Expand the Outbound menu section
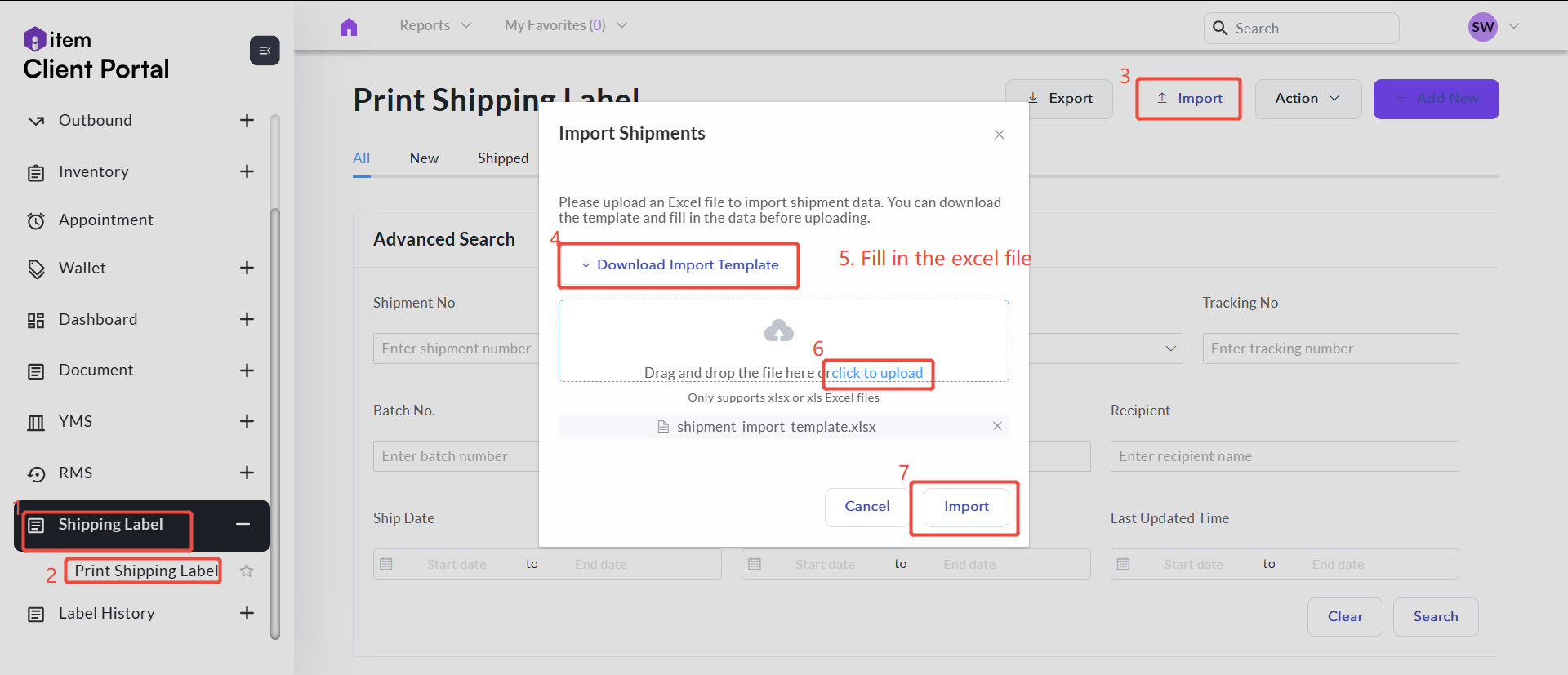The image size is (1568, 675). [247, 121]
